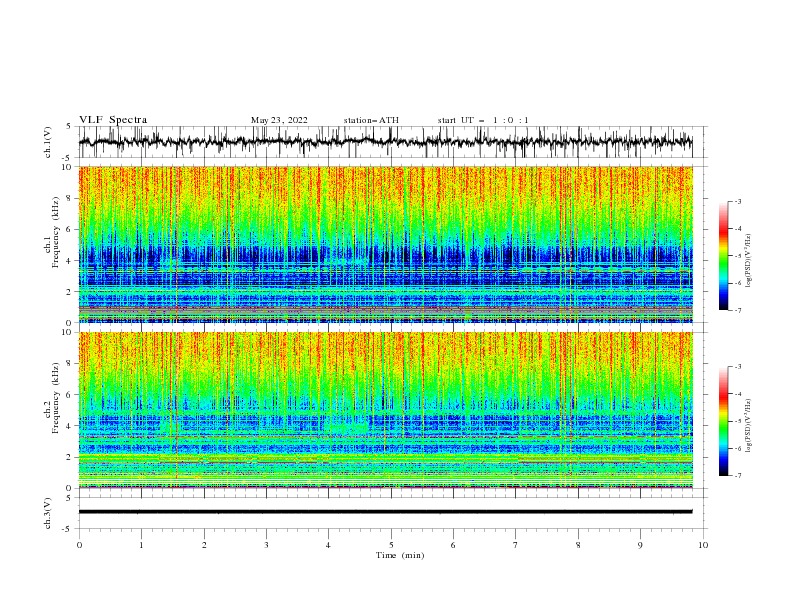Image resolution: width=792 pixels, height=612 pixels.
Task: Click the "Time (min)" axis title
Action: click(x=400, y=555)
